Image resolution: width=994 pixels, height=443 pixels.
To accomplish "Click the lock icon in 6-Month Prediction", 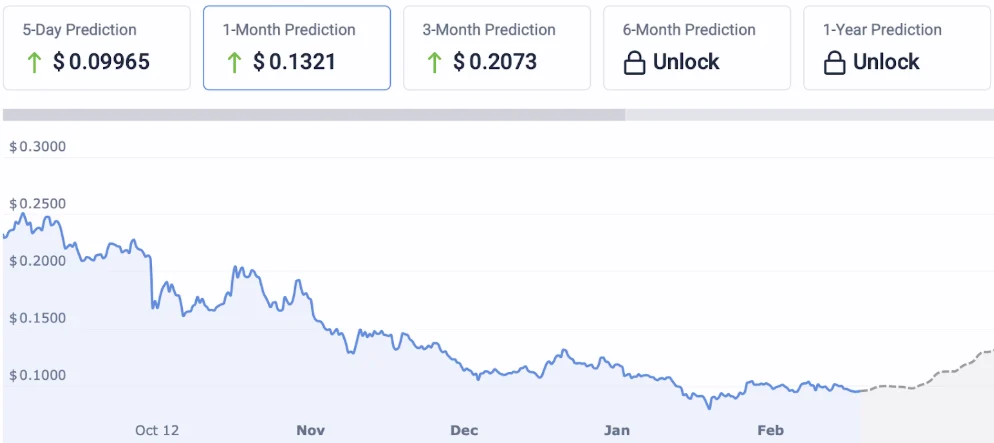I will click(x=634, y=63).
